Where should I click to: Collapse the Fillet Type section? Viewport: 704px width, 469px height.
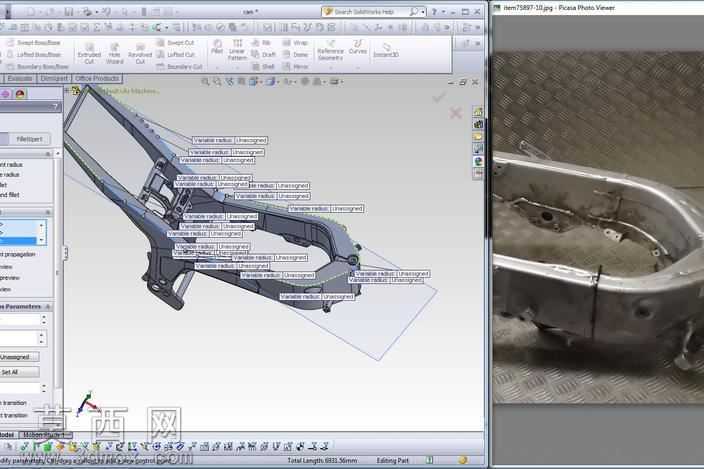click(48, 154)
